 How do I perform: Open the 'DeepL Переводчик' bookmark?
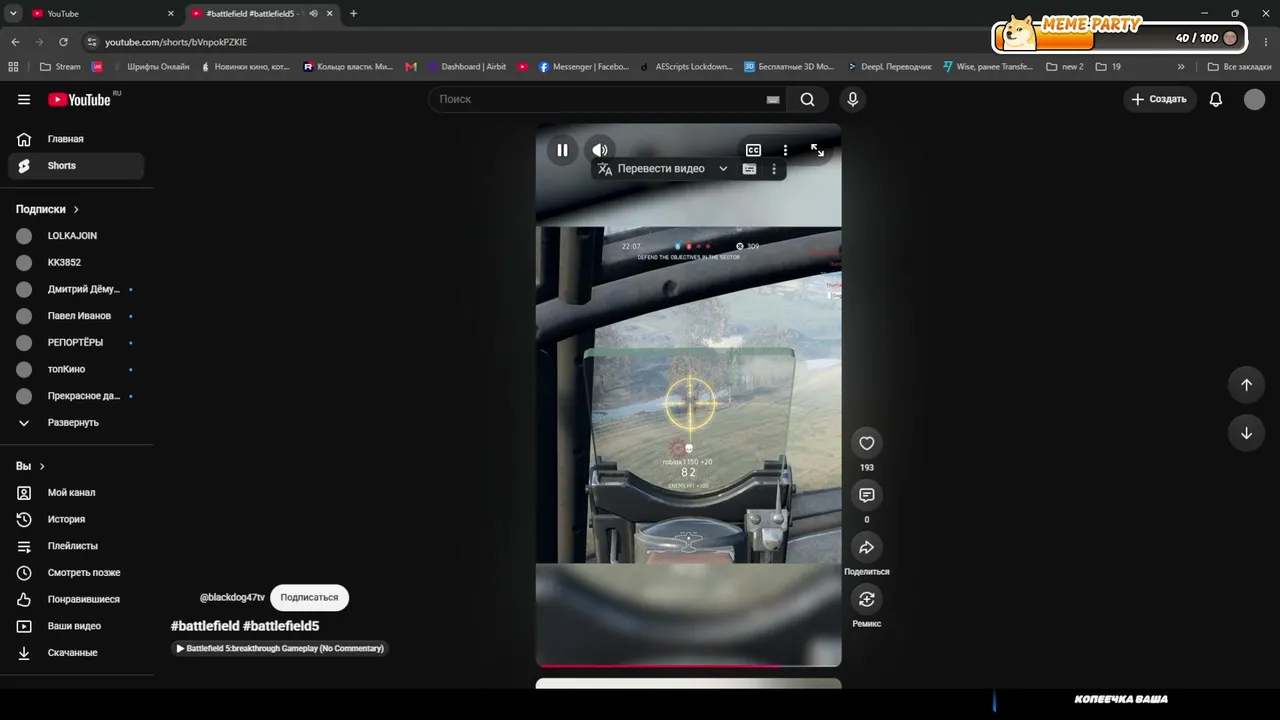click(x=889, y=67)
